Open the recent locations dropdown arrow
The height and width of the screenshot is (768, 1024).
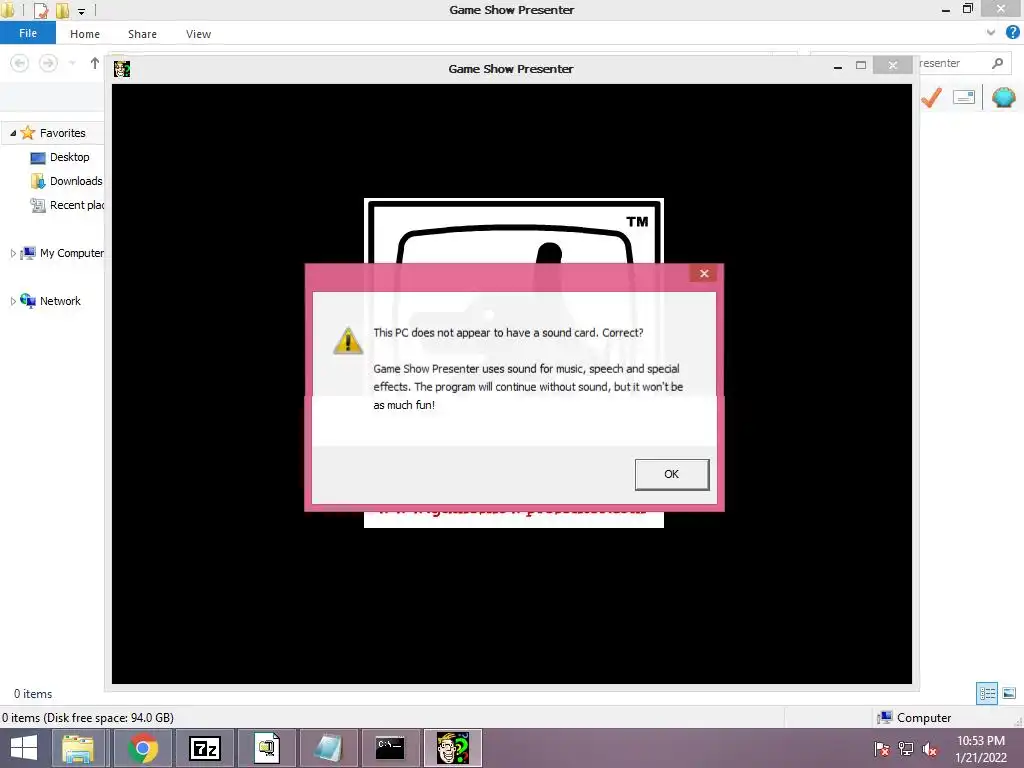coord(72,63)
